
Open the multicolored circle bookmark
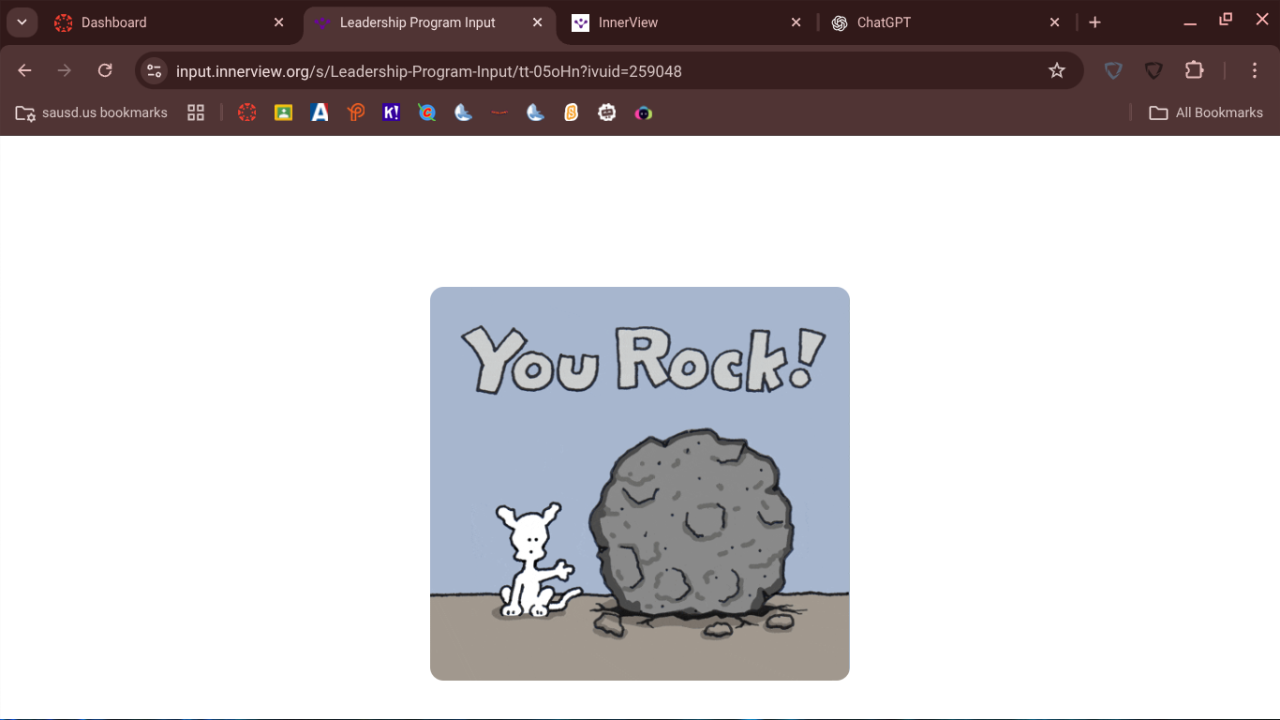[643, 113]
